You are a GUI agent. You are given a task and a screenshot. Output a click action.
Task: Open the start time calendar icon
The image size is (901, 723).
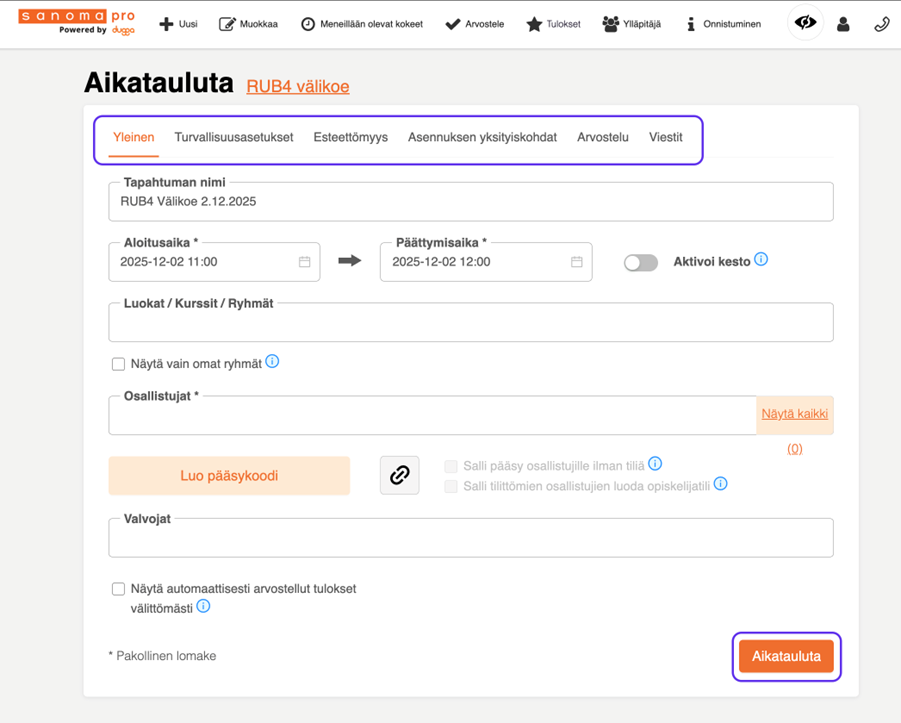pyautogui.click(x=305, y=262)
